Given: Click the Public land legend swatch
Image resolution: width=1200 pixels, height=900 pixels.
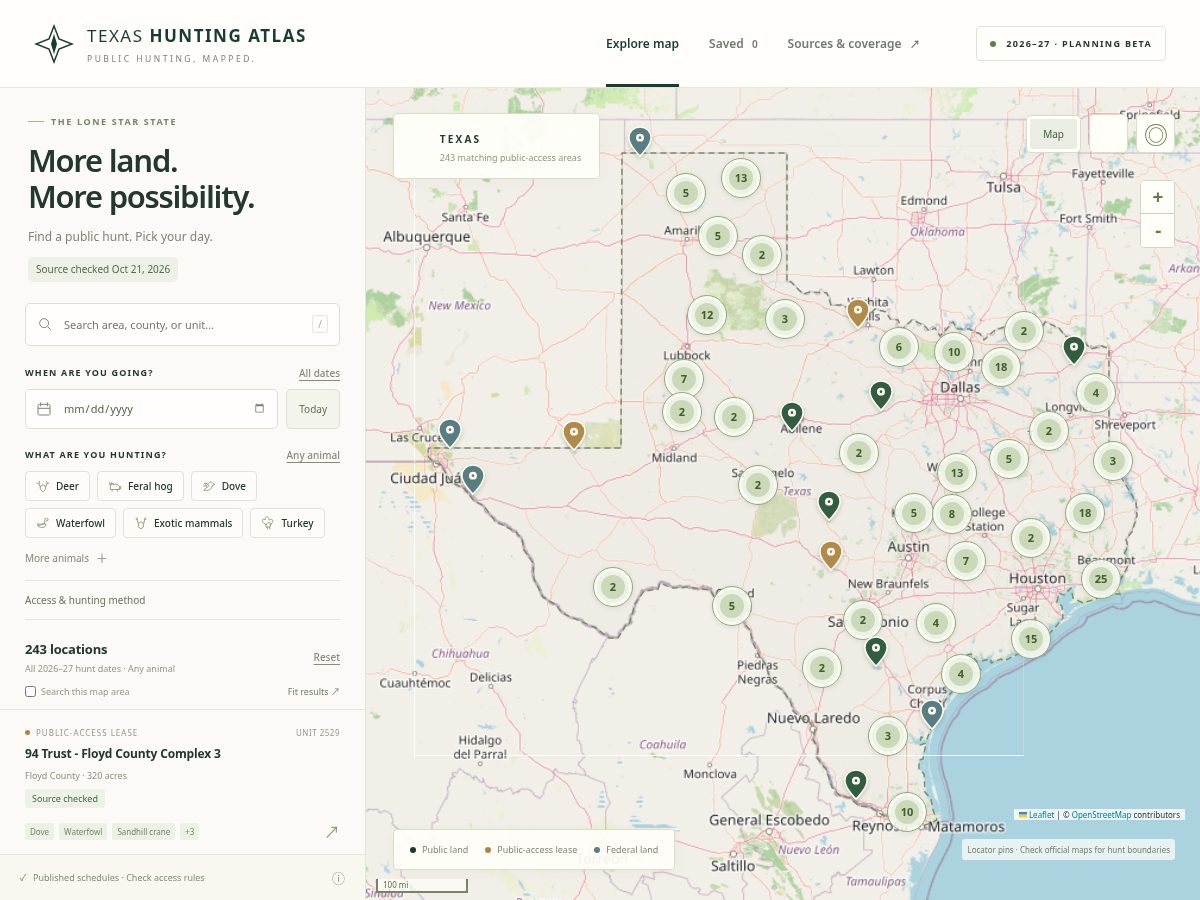Looking at the screenshot, I should click(413, 850).
